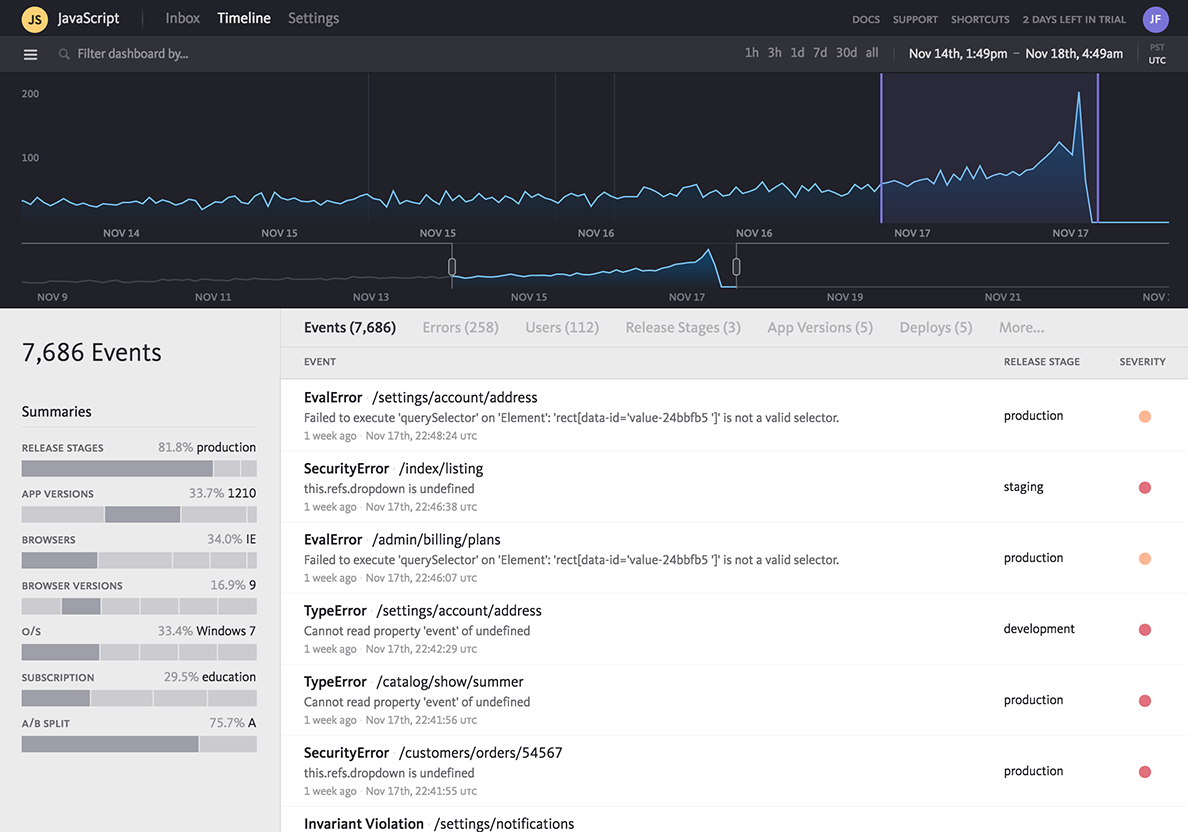Viewport: 1188px width, 832px height.
Task: Click the RELEASE STAGE column header
Action: [1042, 362]
